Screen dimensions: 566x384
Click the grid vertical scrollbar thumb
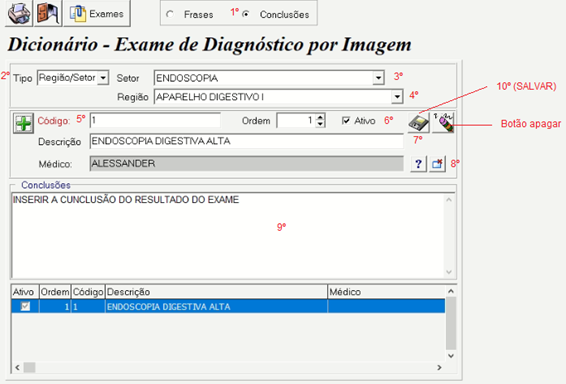click(x=451, y=323)
